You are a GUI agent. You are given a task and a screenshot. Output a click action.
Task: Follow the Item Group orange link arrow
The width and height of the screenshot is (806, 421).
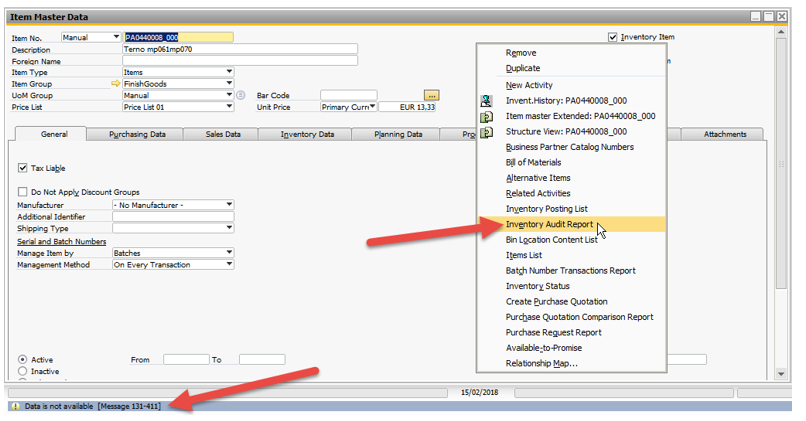click(115, 83)
